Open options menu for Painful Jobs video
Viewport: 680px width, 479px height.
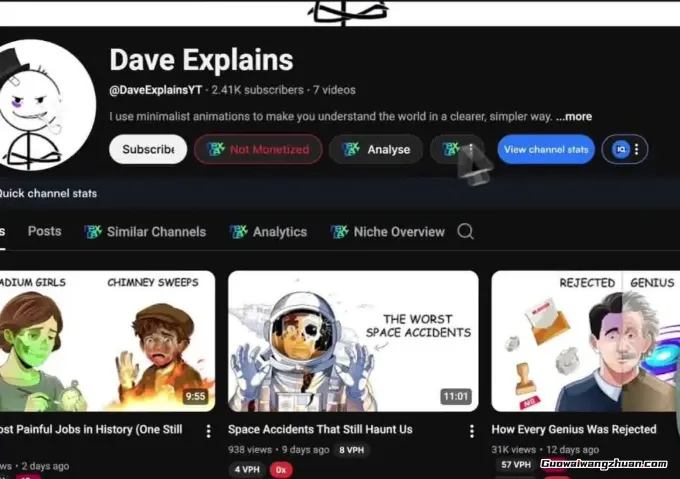point(209,431)
